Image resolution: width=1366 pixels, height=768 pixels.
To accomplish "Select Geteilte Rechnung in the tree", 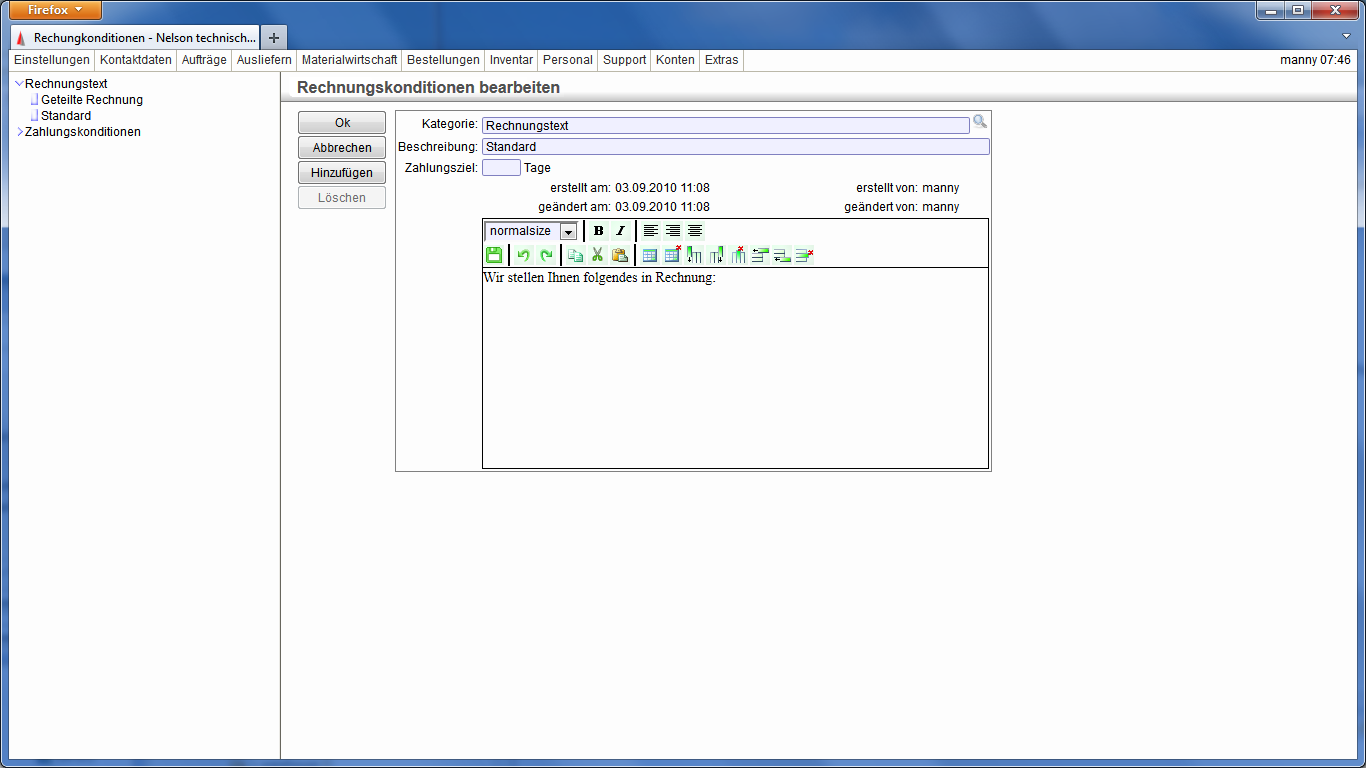I will 91,100.
